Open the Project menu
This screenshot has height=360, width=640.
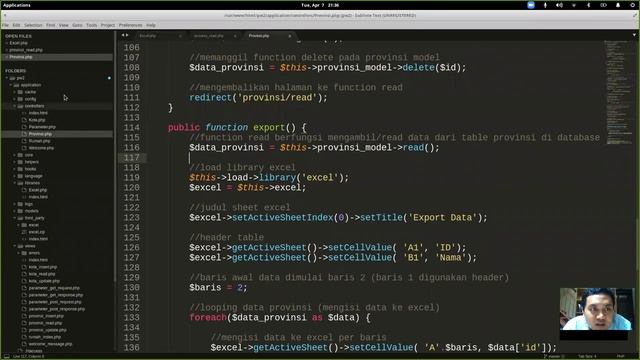pos(108,25)
